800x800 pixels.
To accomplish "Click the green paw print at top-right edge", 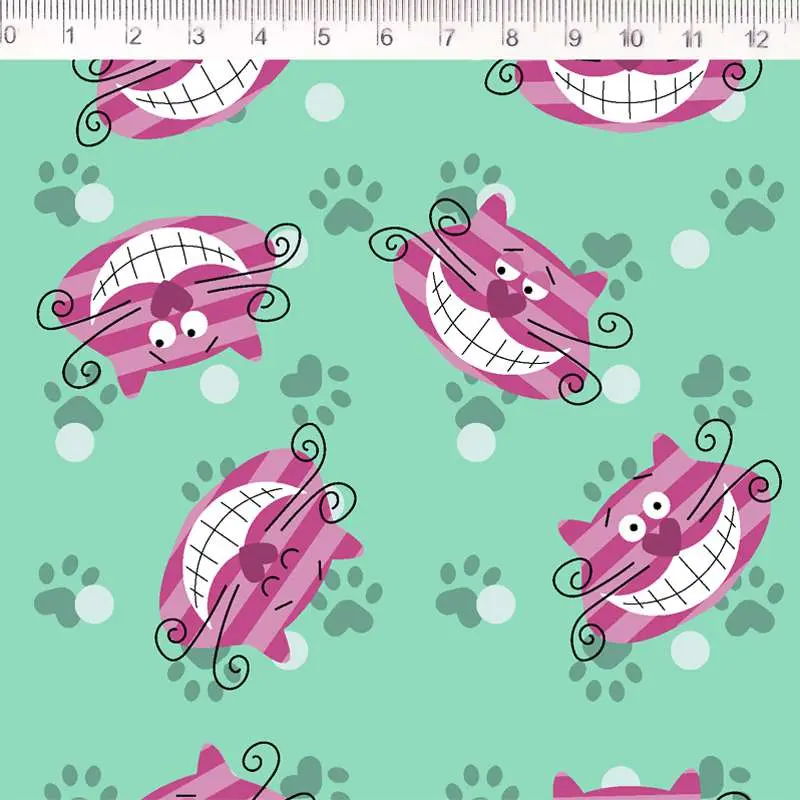I will click(x=747, y=200).
